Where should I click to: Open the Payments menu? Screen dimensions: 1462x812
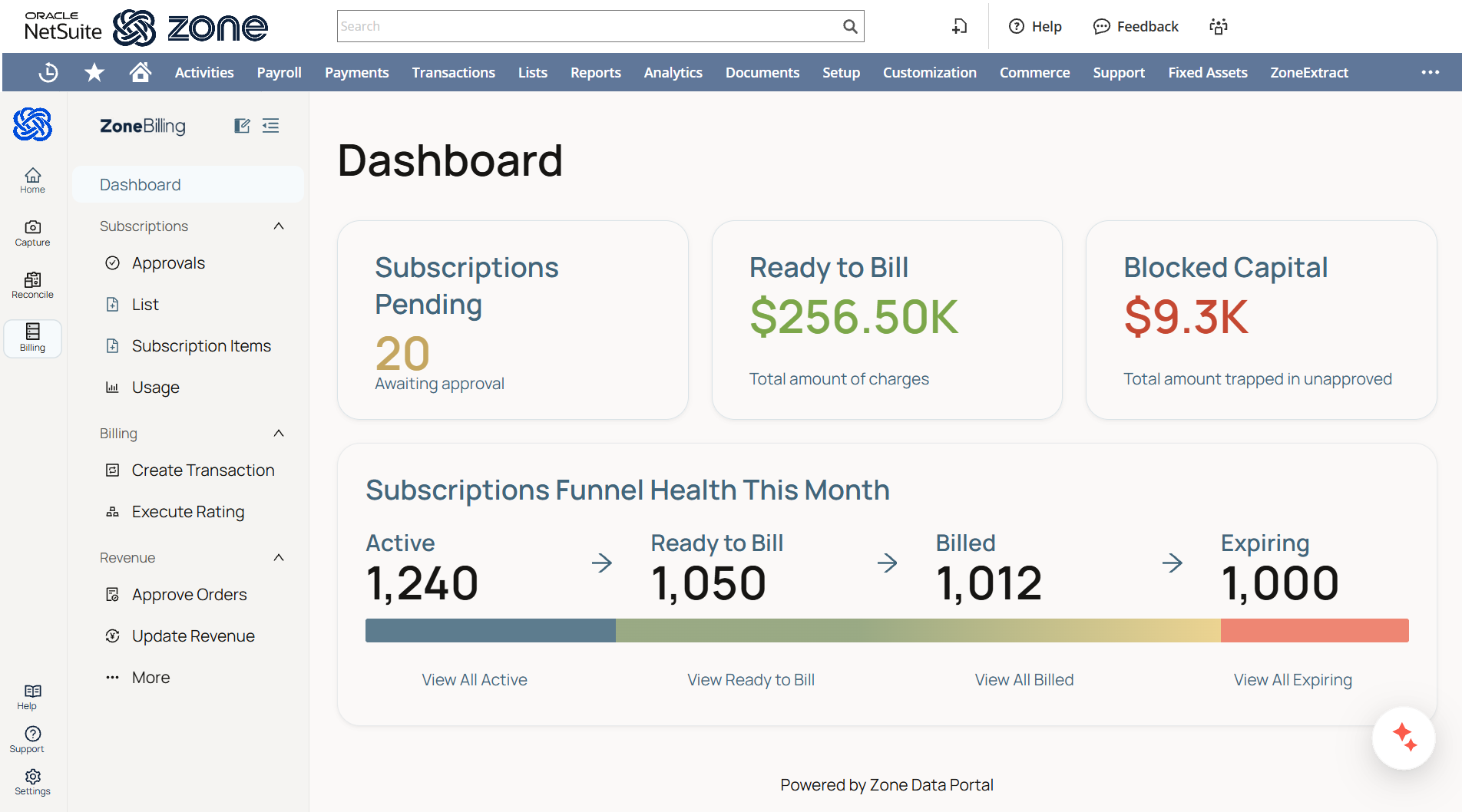pyautogui.click(x=356, y=72)
